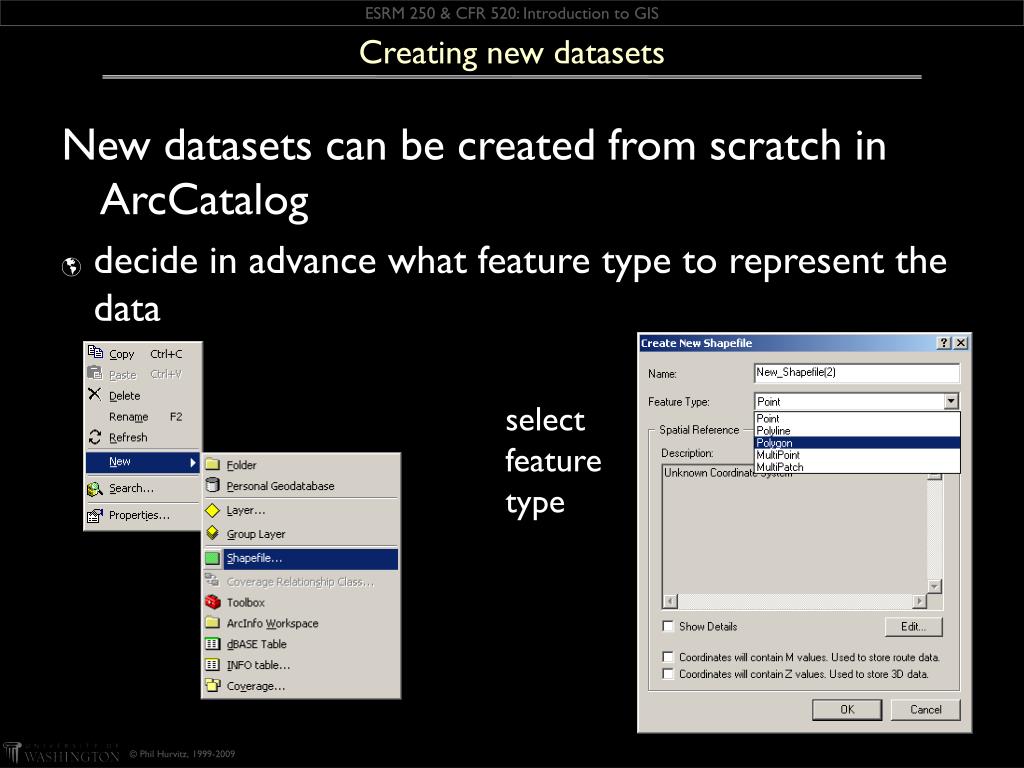1024x768 pixels.
Task: Click the Paste clipboard icon
Action: point(95,374)
